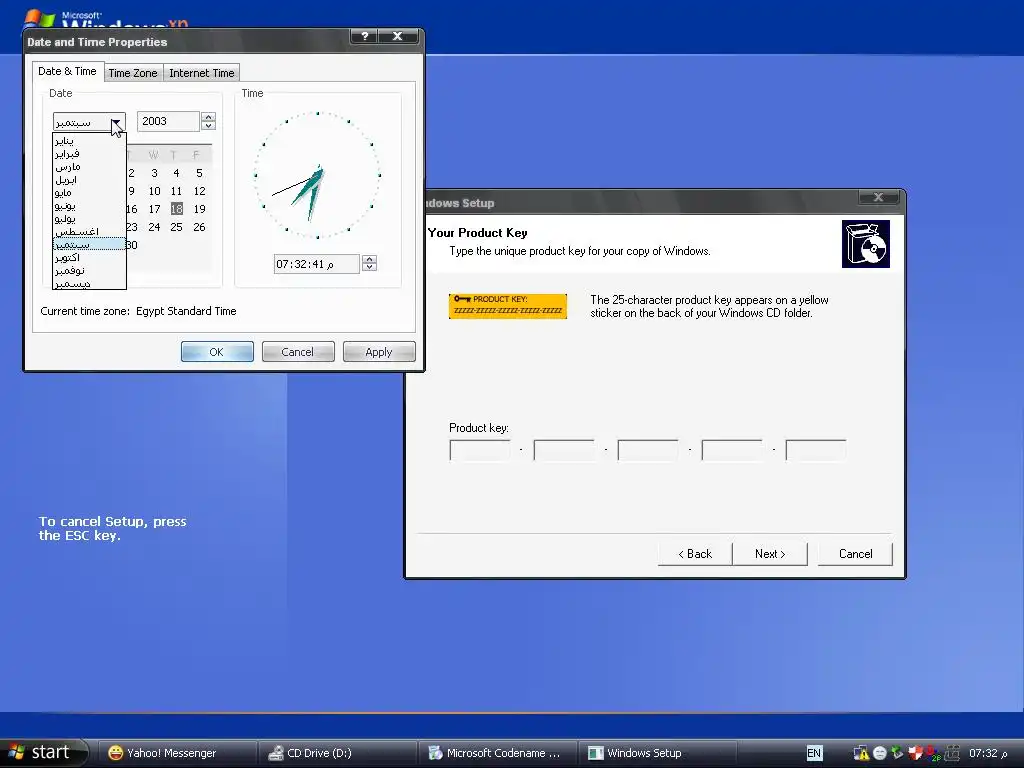The image size is (1024, 768).
Task: Select day 12 in calendar
Action: (199, 191)
